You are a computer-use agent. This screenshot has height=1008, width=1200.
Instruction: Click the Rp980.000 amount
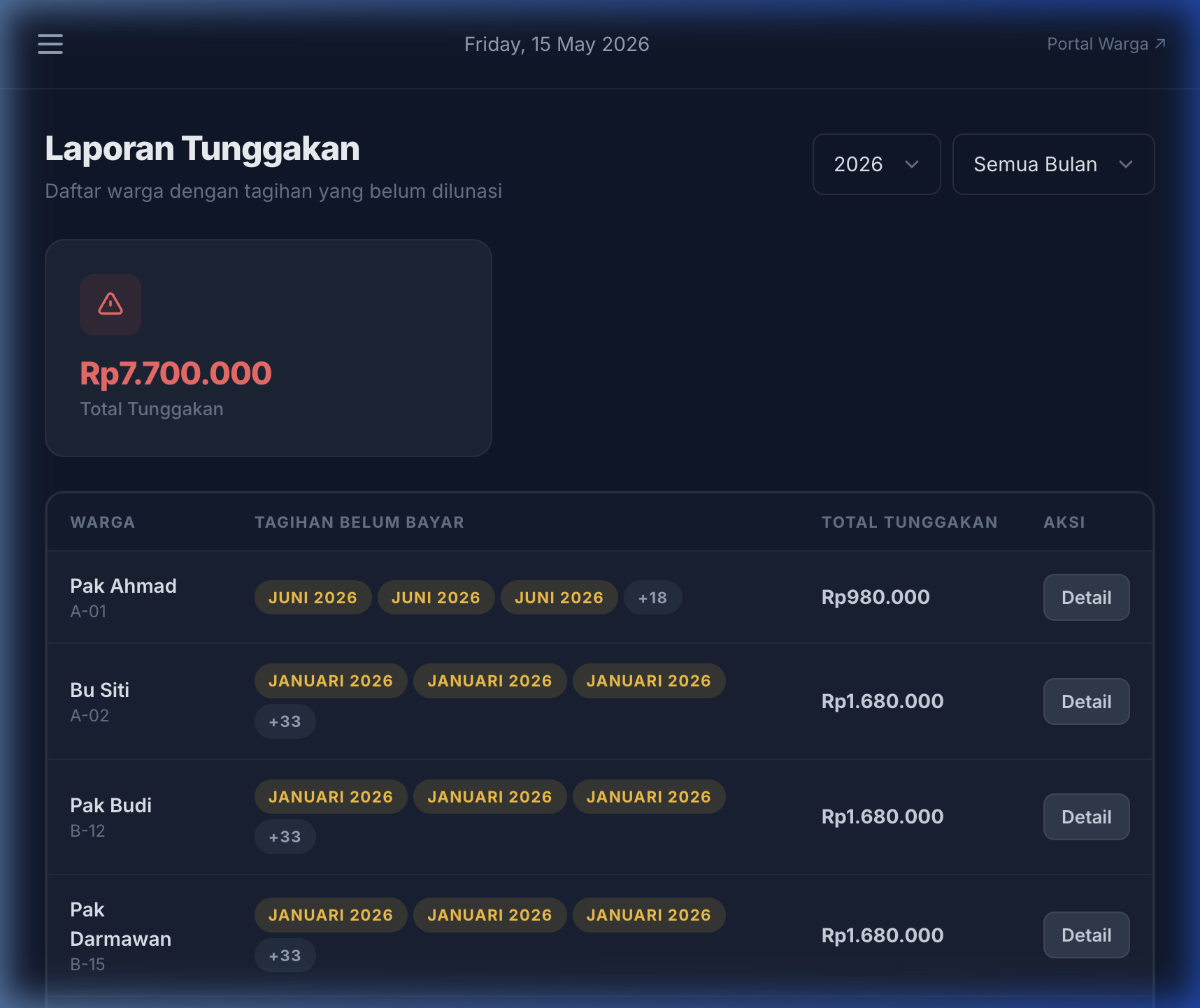(876, 597)
